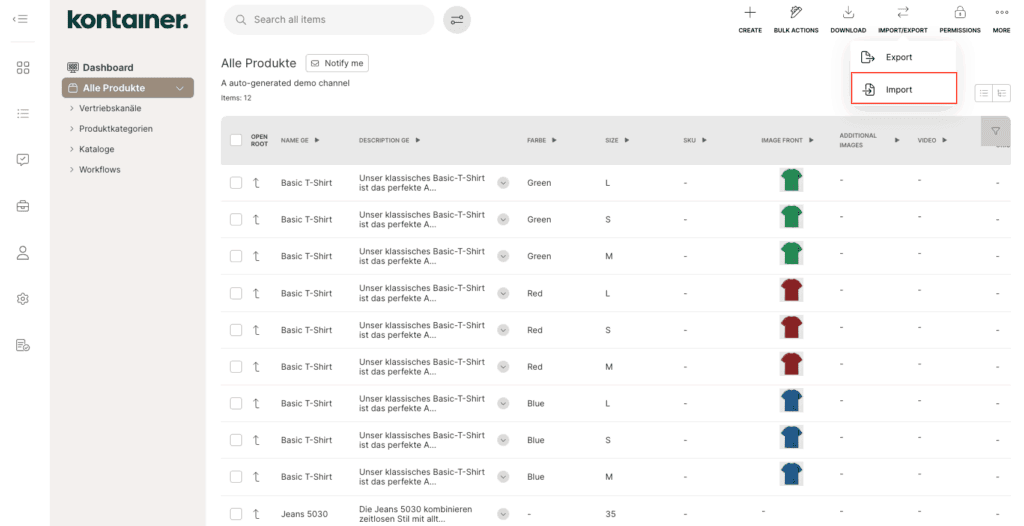Expand description of first Basic T-Shirt

click(x=503, y=183)
